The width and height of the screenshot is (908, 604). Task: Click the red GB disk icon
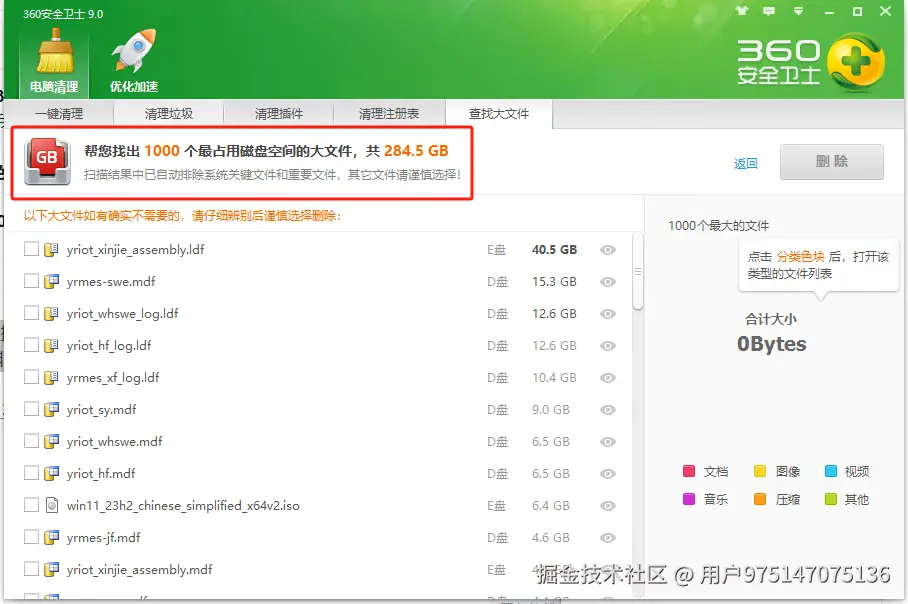pos(47,162)
